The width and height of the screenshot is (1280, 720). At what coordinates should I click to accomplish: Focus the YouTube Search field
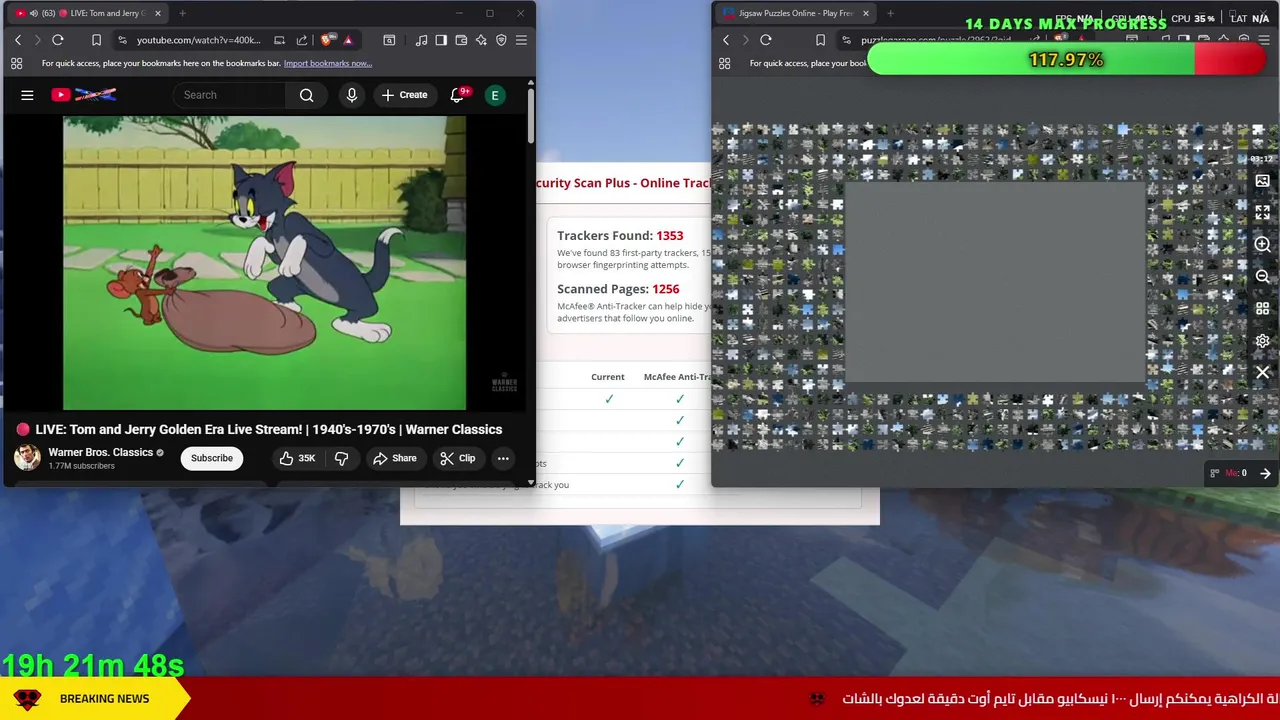click(x=230, y=95)
